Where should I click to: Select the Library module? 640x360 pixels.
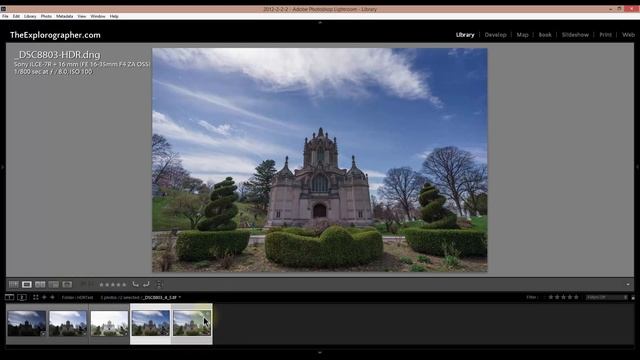465,35
